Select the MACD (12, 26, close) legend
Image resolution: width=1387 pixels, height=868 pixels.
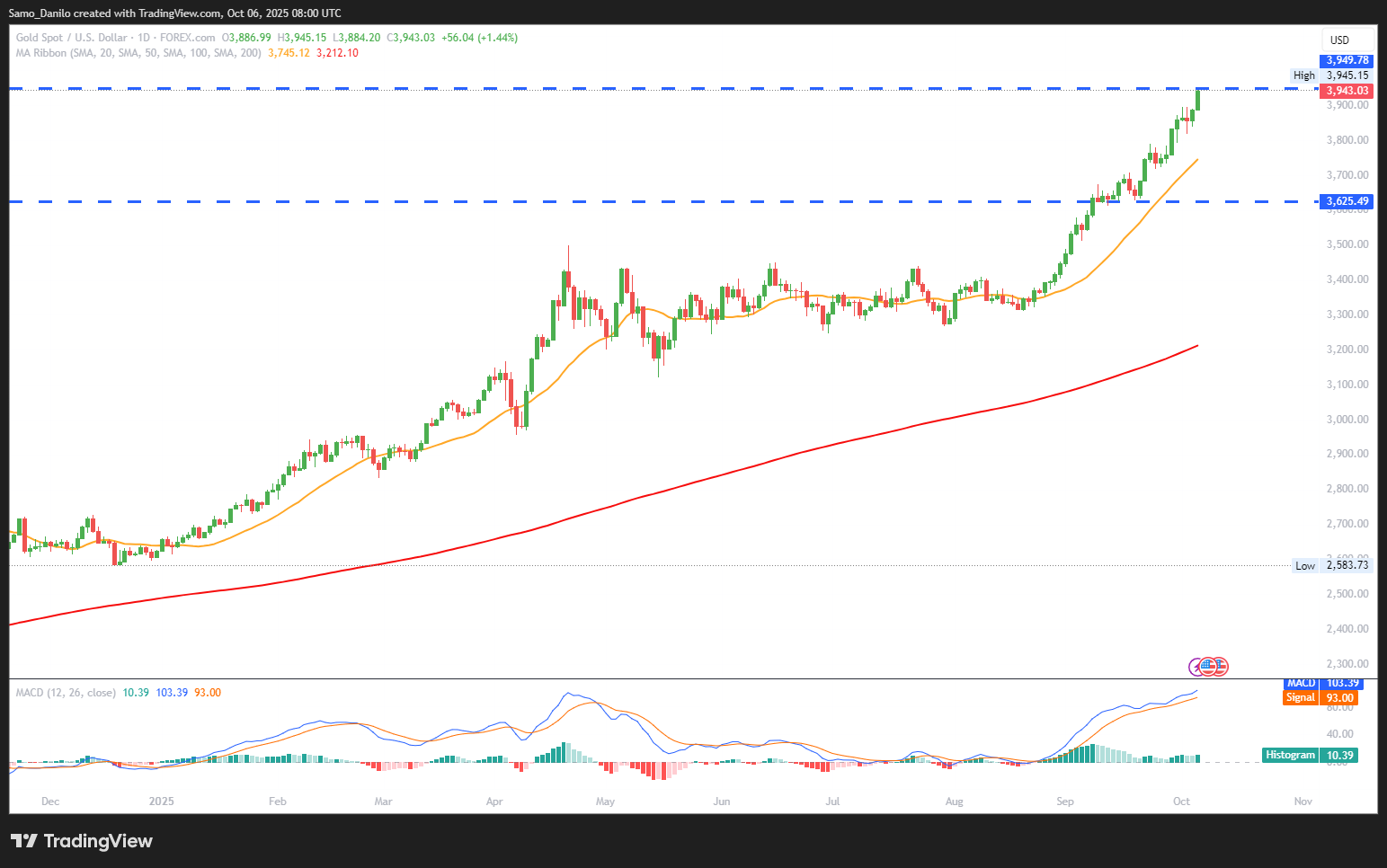[66, 693]
